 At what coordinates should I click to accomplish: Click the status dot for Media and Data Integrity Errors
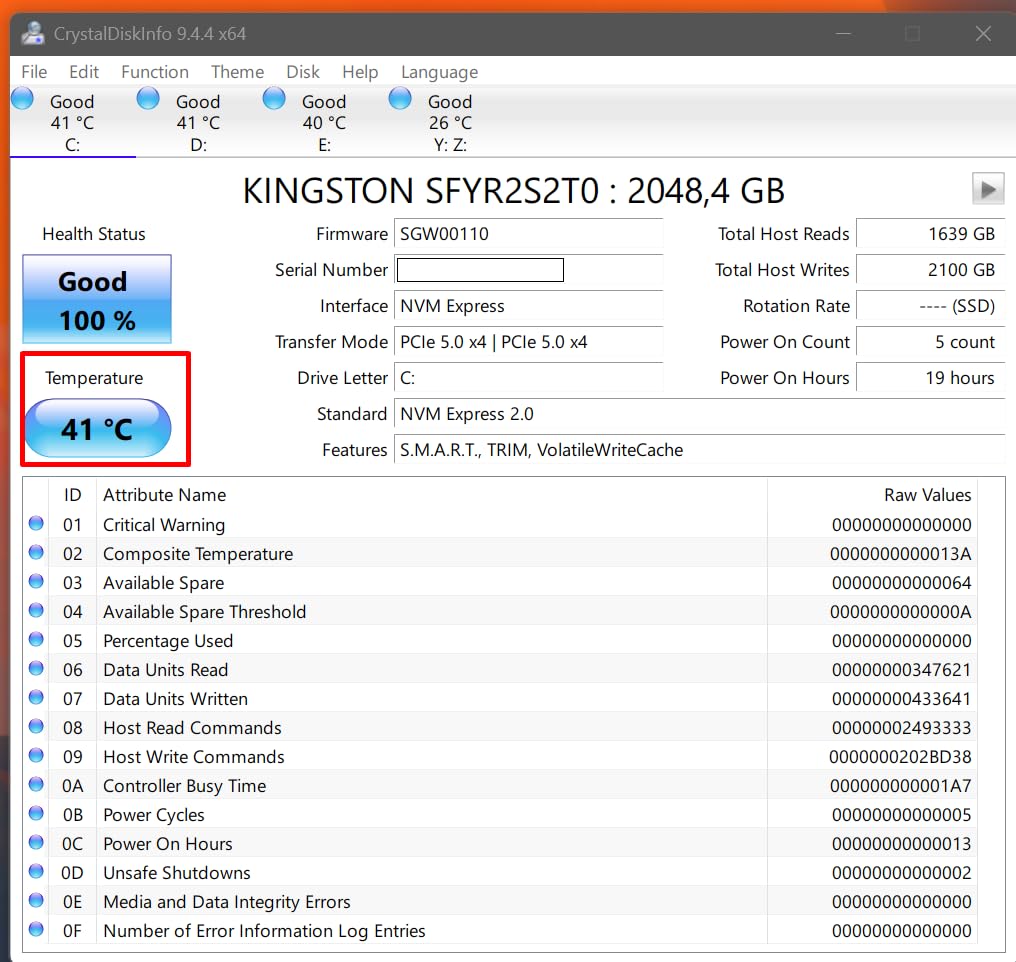[x=36, y=900]
